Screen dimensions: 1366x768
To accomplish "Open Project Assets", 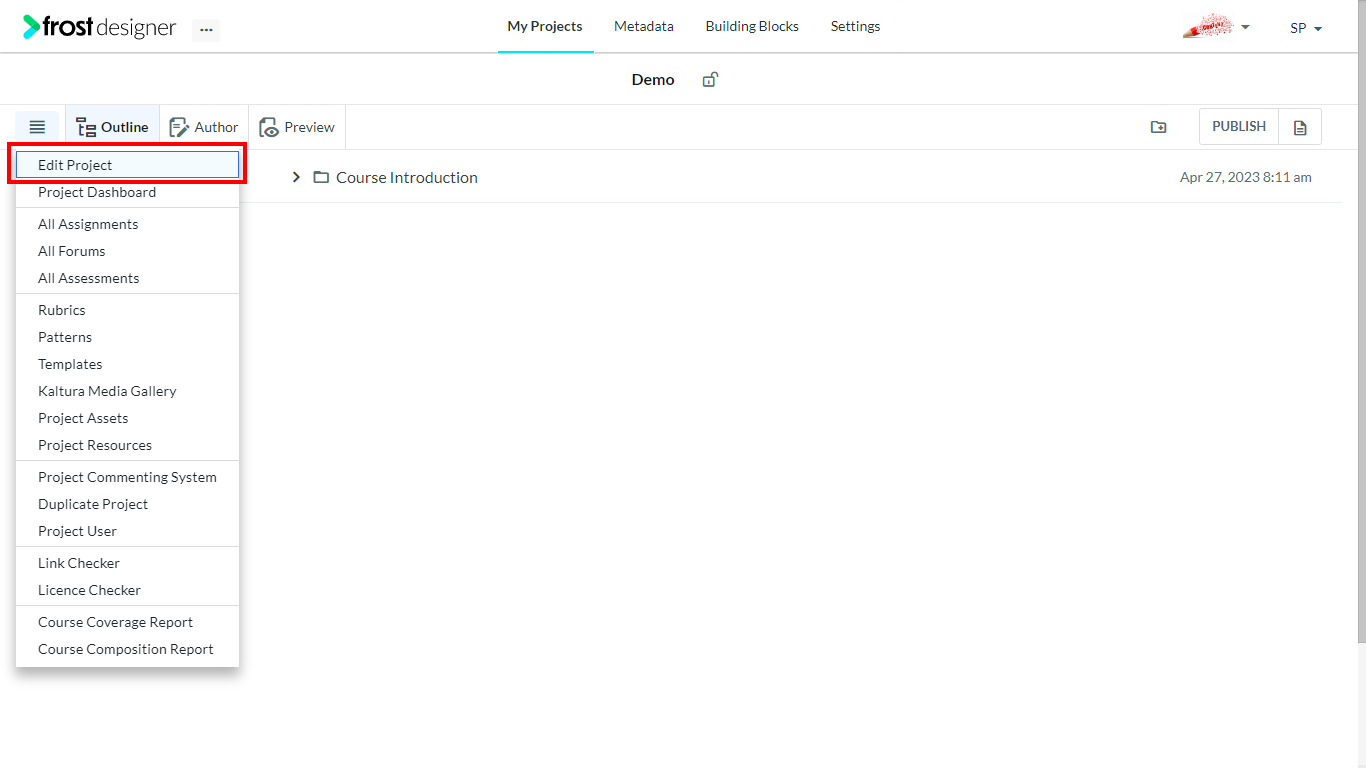I will (127, 418).
